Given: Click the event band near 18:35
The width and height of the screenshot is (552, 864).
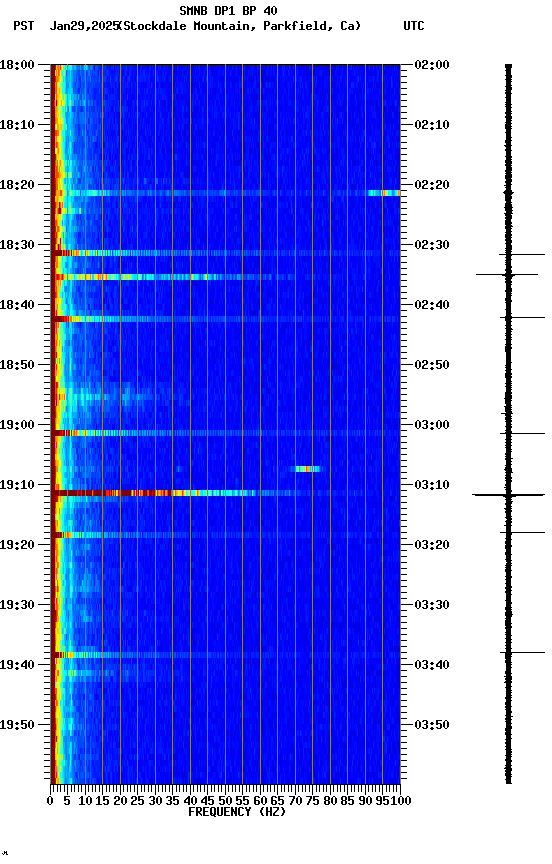Looking at the screenshot, I should tap(225, 277).
